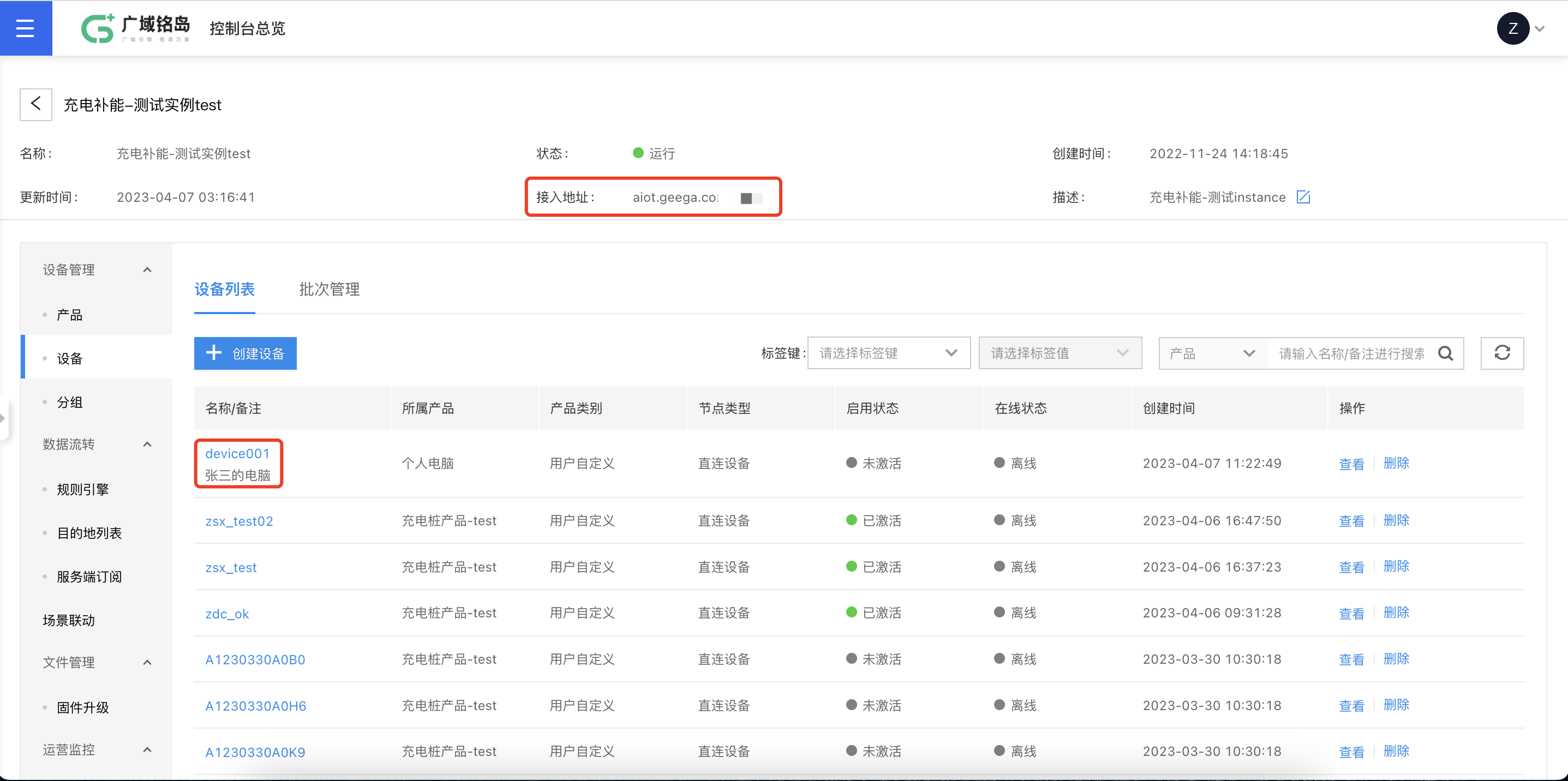Click 查看 for zsx_test
This screenshot has width=1568, height=781.
[1351, 568]
